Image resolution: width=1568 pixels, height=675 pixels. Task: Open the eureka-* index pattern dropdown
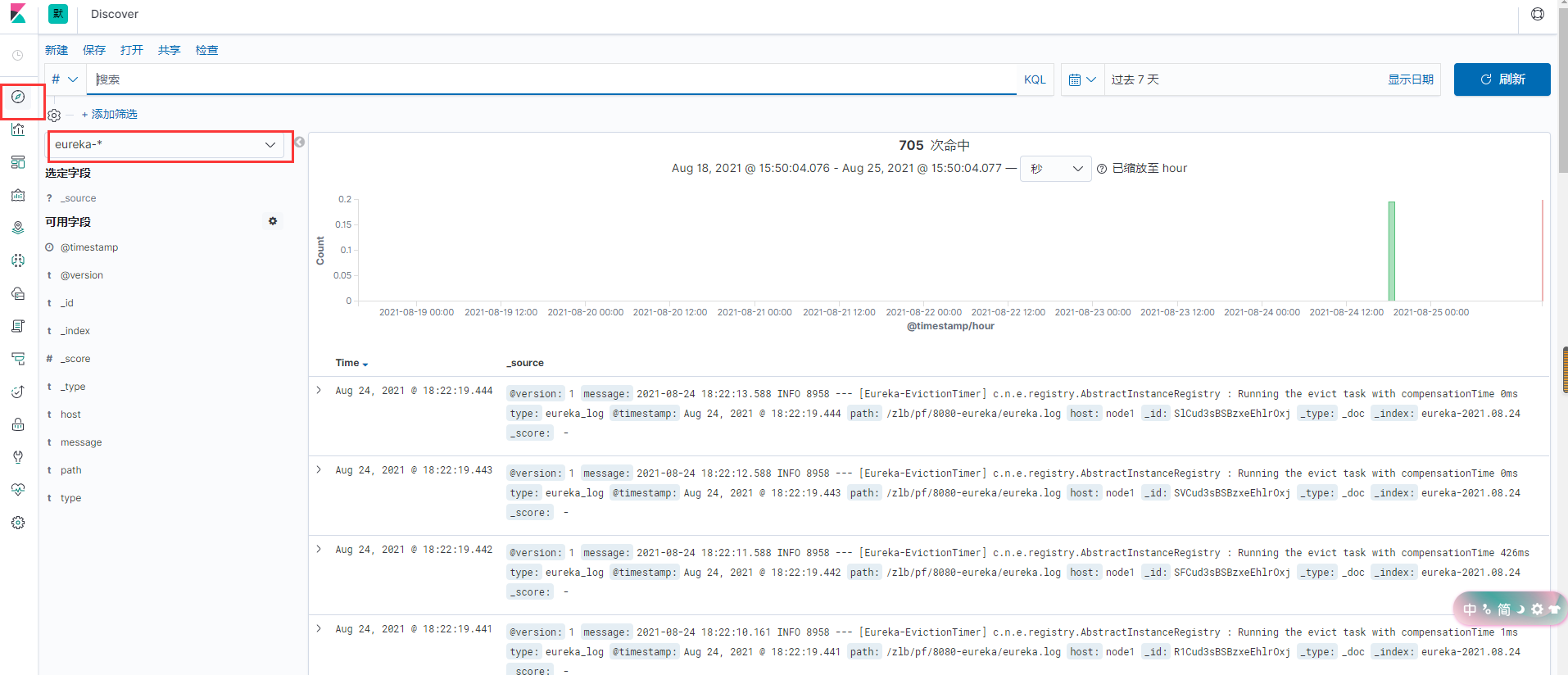(x=165, y=145)
